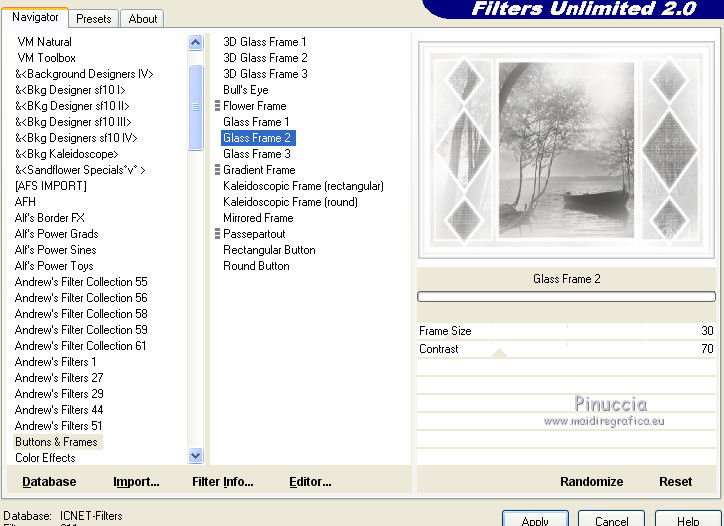The image size is (724, 526).
Task: Select &<Bkg Kaleidoscope> category
Action: point(66,154)
